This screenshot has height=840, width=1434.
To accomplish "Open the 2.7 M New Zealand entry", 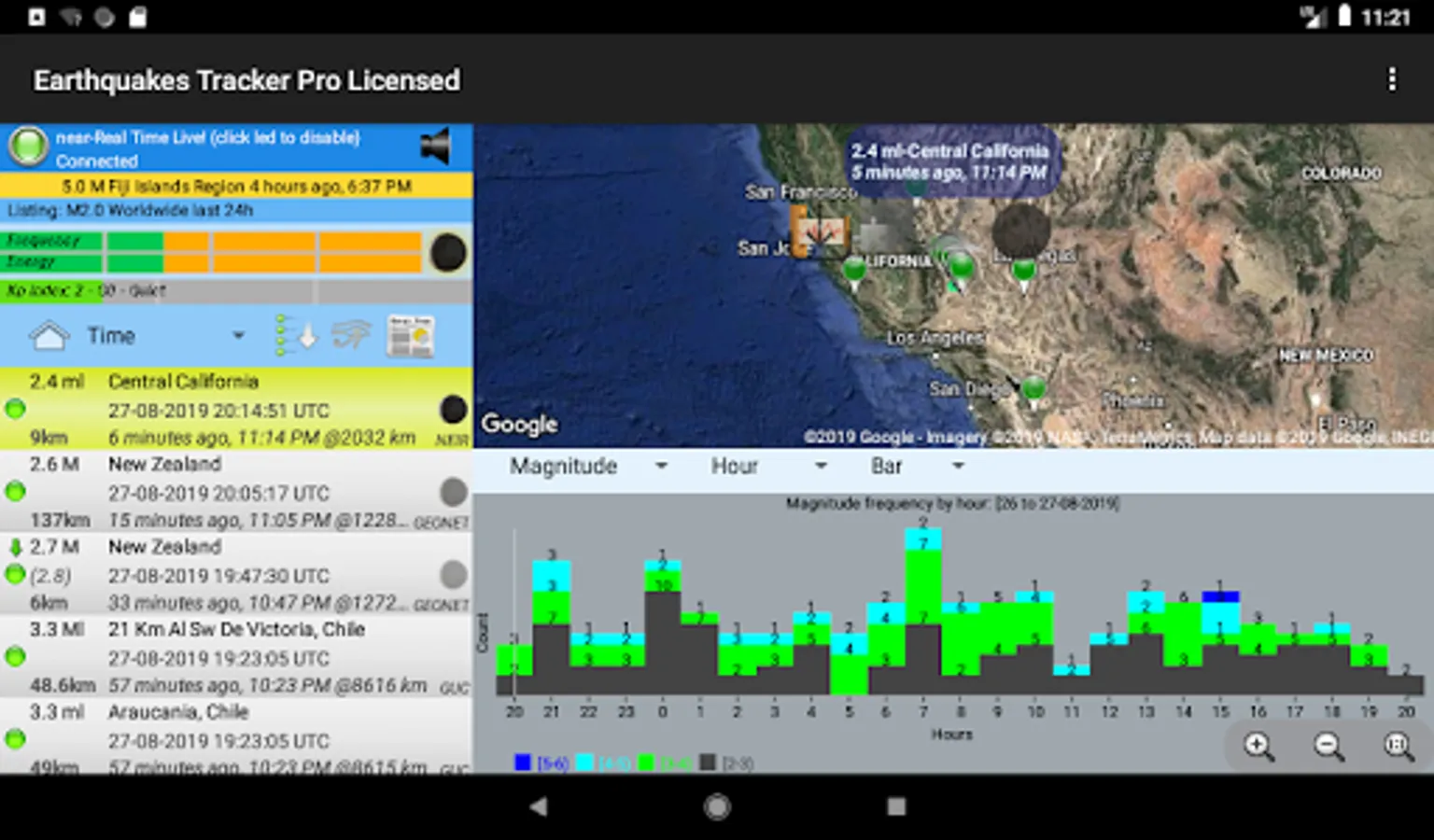I will coord(236,574).
